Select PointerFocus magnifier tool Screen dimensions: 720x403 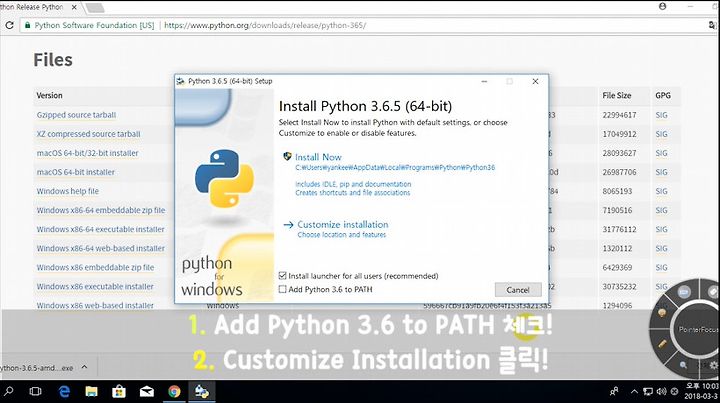coord(683,364)
